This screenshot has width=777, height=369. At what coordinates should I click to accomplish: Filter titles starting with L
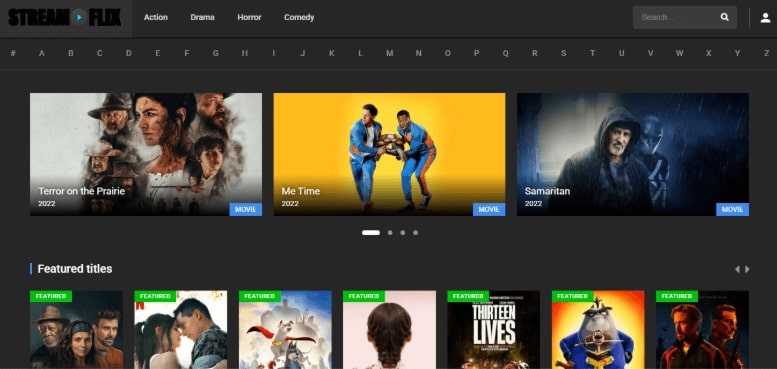point(361,53)
